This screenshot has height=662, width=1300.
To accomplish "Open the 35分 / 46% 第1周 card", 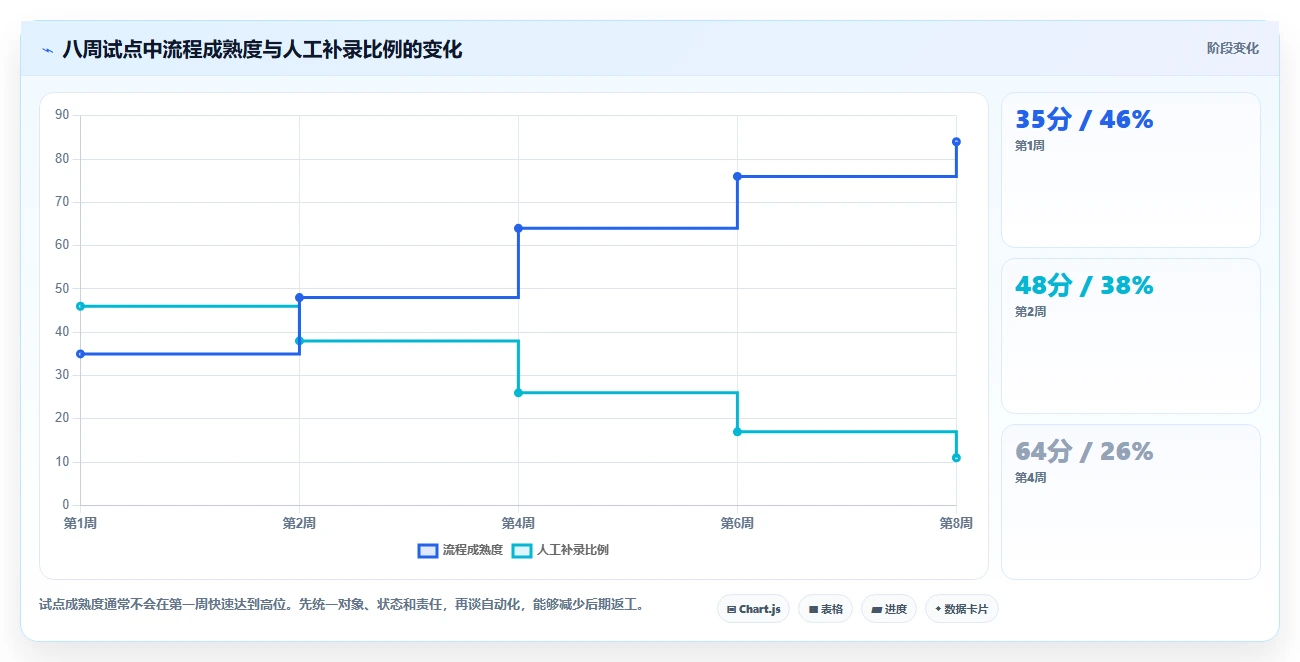I will click(1130, 170).
